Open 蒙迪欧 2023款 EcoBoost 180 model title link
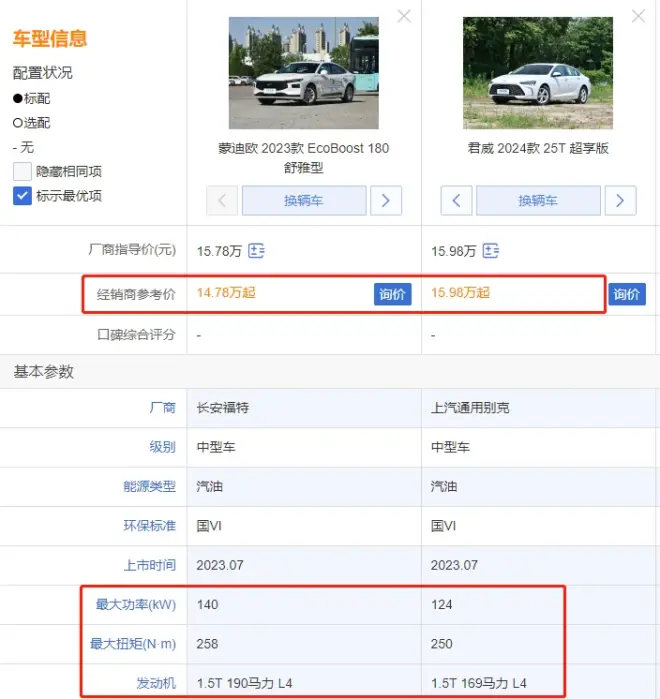Image resolution: width=660 pixels, height=699 pixels. pos(304,158)
